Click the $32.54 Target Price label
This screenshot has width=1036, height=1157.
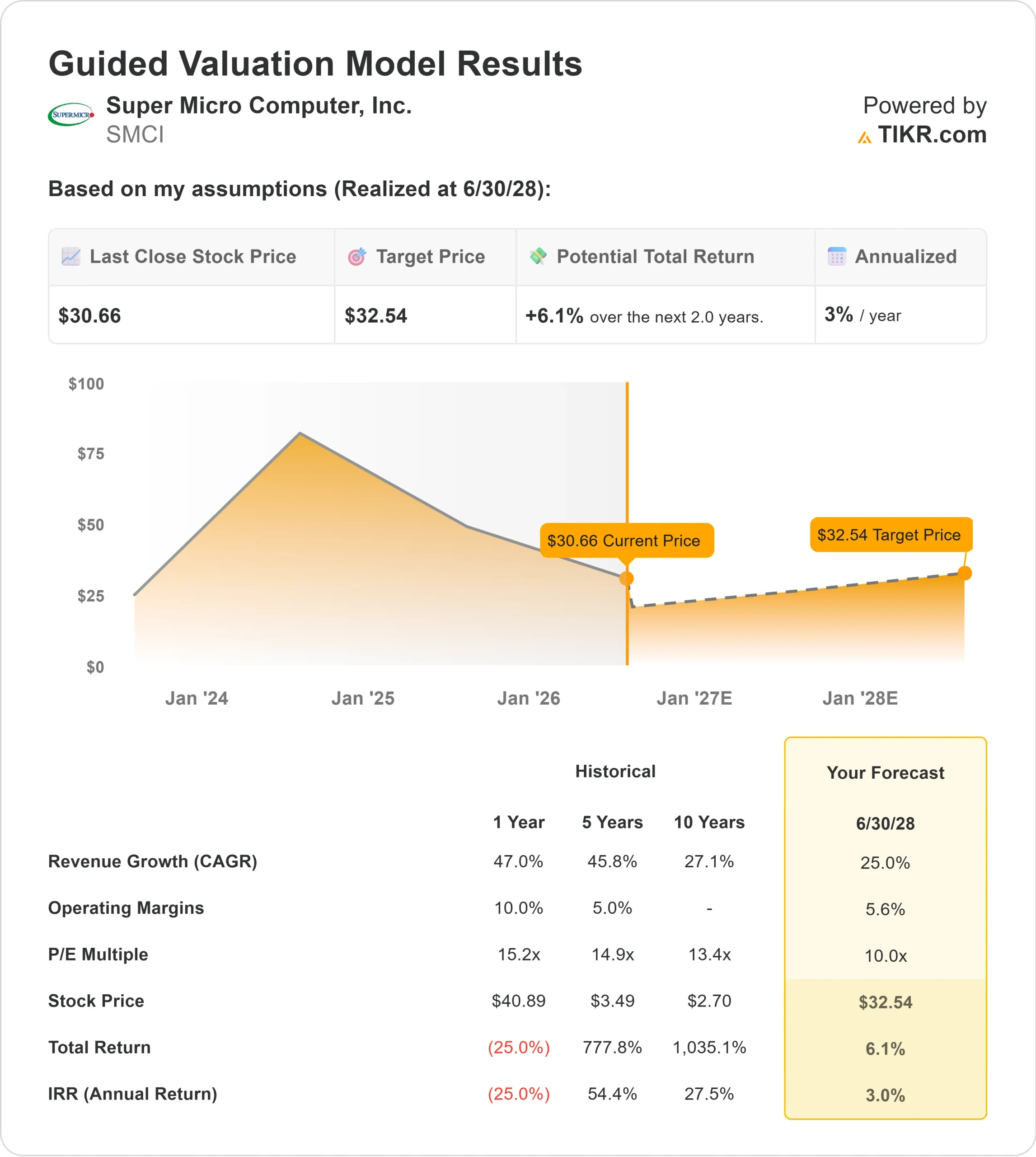click(891, 535)
